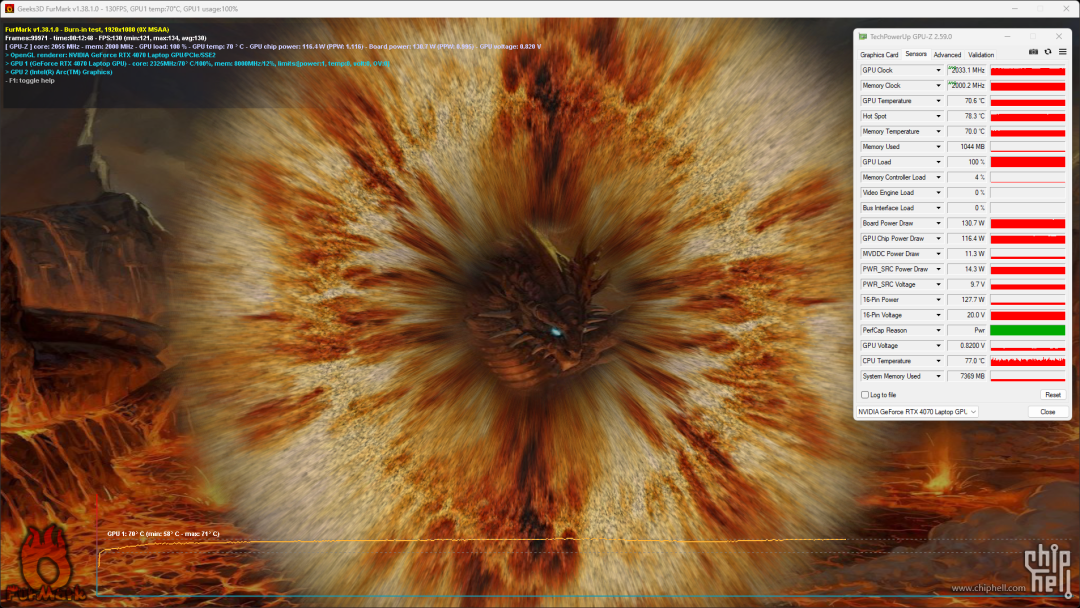The width and height of the screenshot is (1080, 608).
Task: Open the 16-Pin Voltage dropdown
Action: 938,315
